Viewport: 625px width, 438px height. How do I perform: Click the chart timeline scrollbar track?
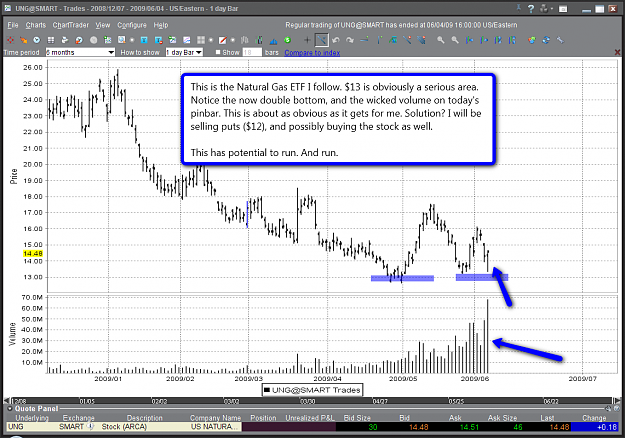312,401
